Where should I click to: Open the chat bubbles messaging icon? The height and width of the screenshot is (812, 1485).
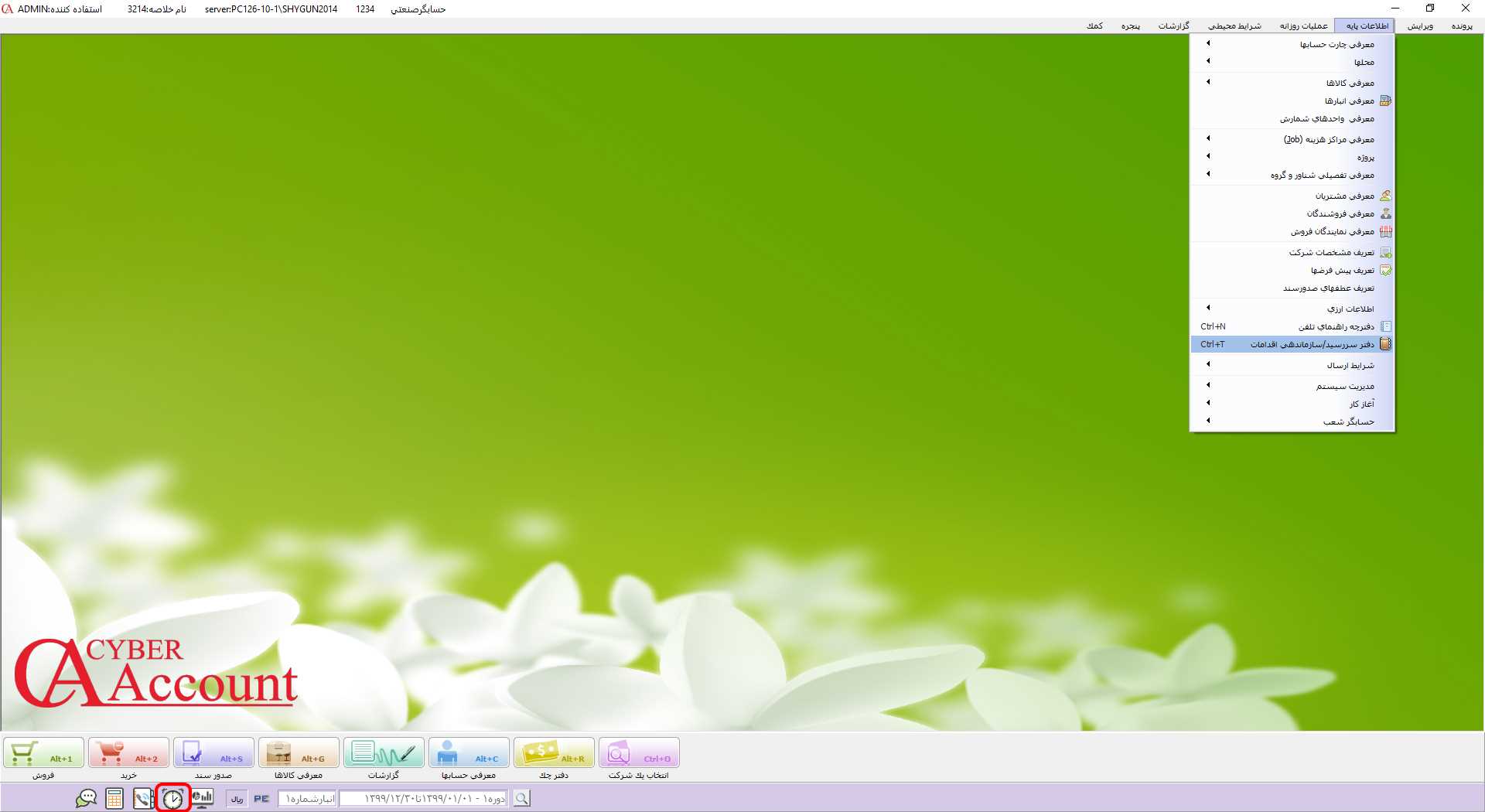point(86,799)
